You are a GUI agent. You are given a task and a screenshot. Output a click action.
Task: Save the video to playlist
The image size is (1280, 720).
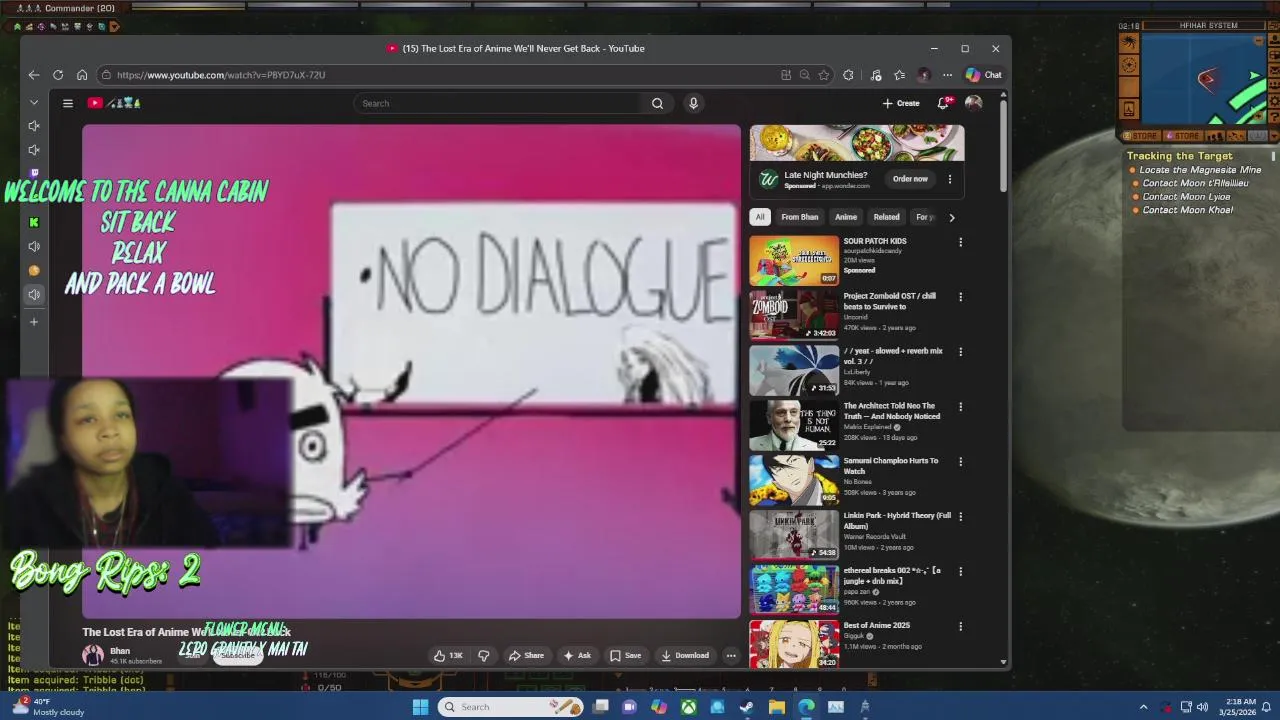[625, 656]
